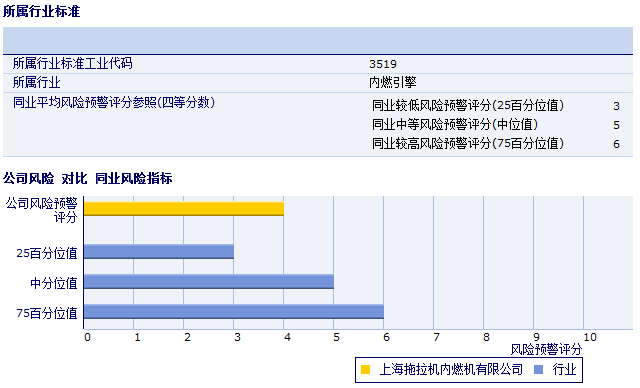Click the 10 tick on the x-axis
The width and height of the screenshot is (640, 388).
589,337
